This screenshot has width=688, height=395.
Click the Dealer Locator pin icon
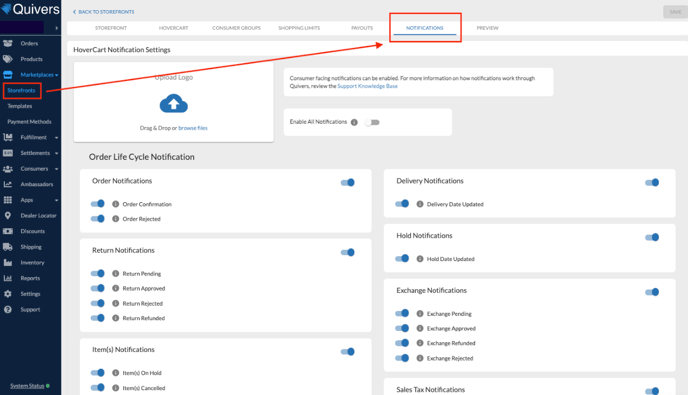(x=8, y=215)
